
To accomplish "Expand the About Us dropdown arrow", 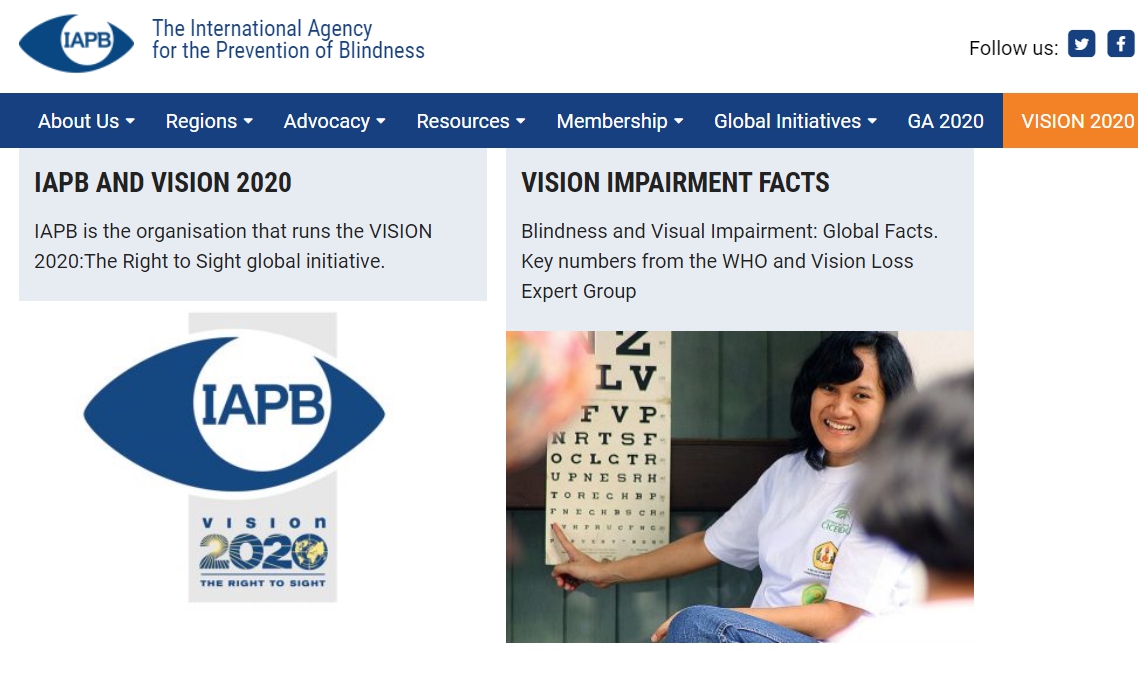I will click(131, 121).
